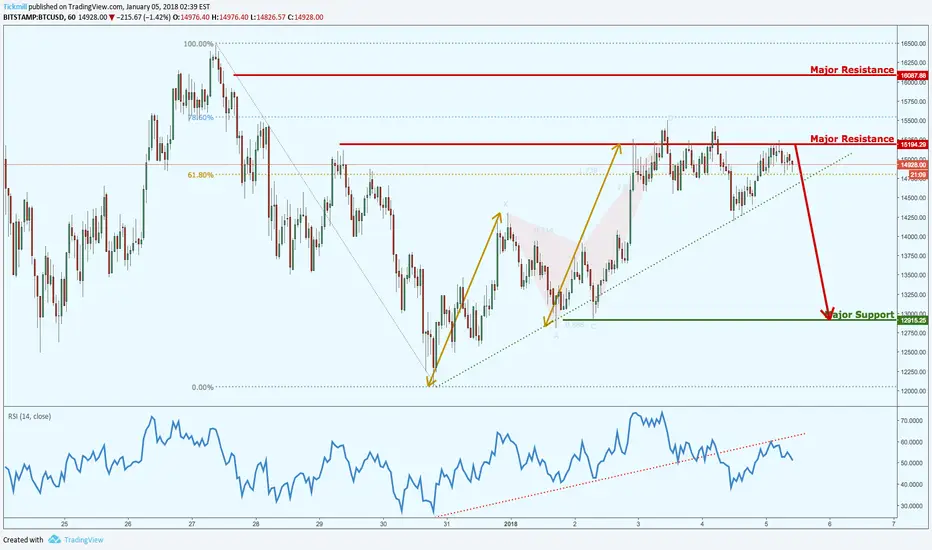Select the Major Resistance label at 16087.88
932x550 pixels.
852,70
